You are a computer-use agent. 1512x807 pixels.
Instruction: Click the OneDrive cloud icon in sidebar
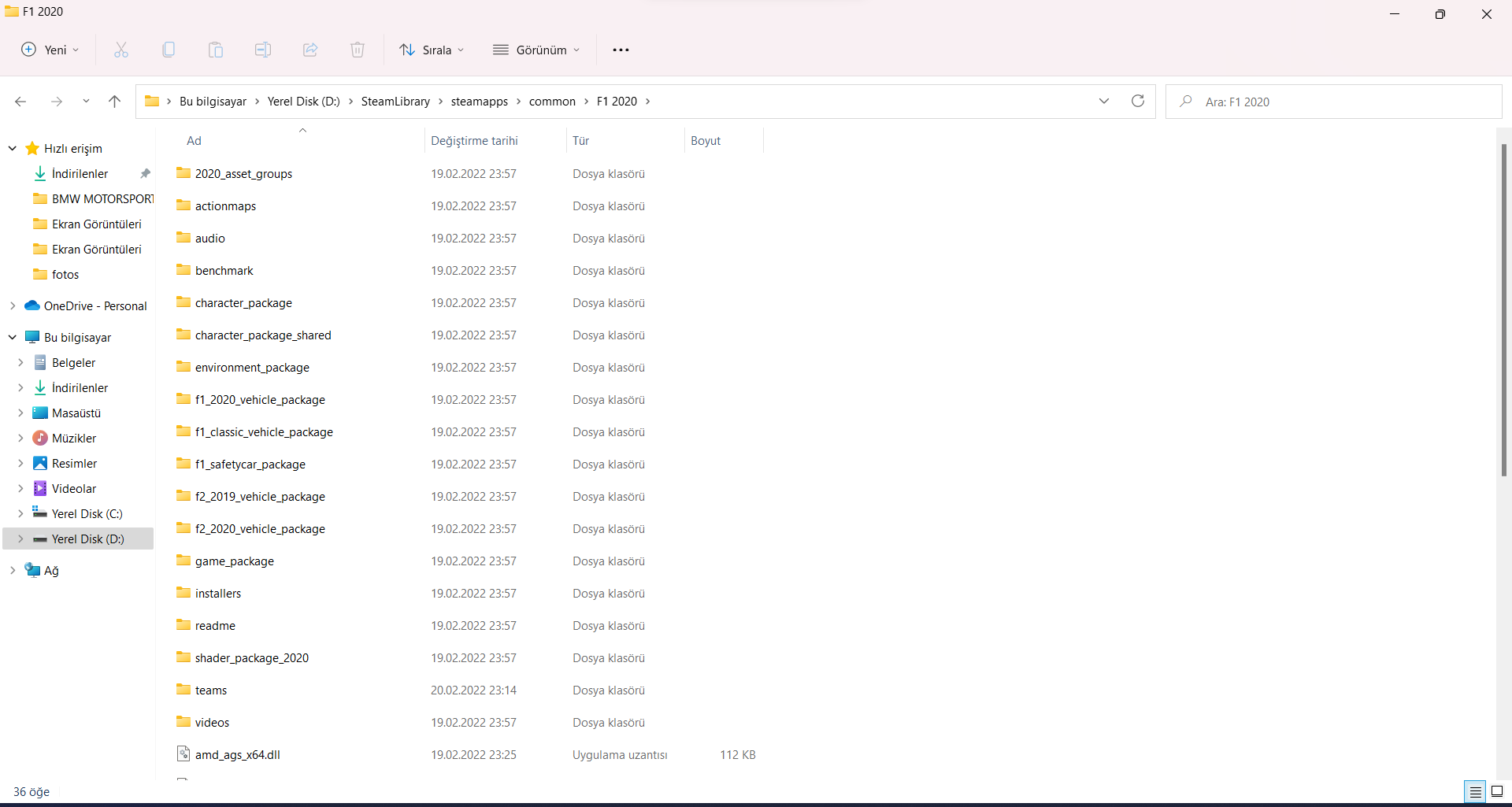pyautogui.click(x=32, y=305)
